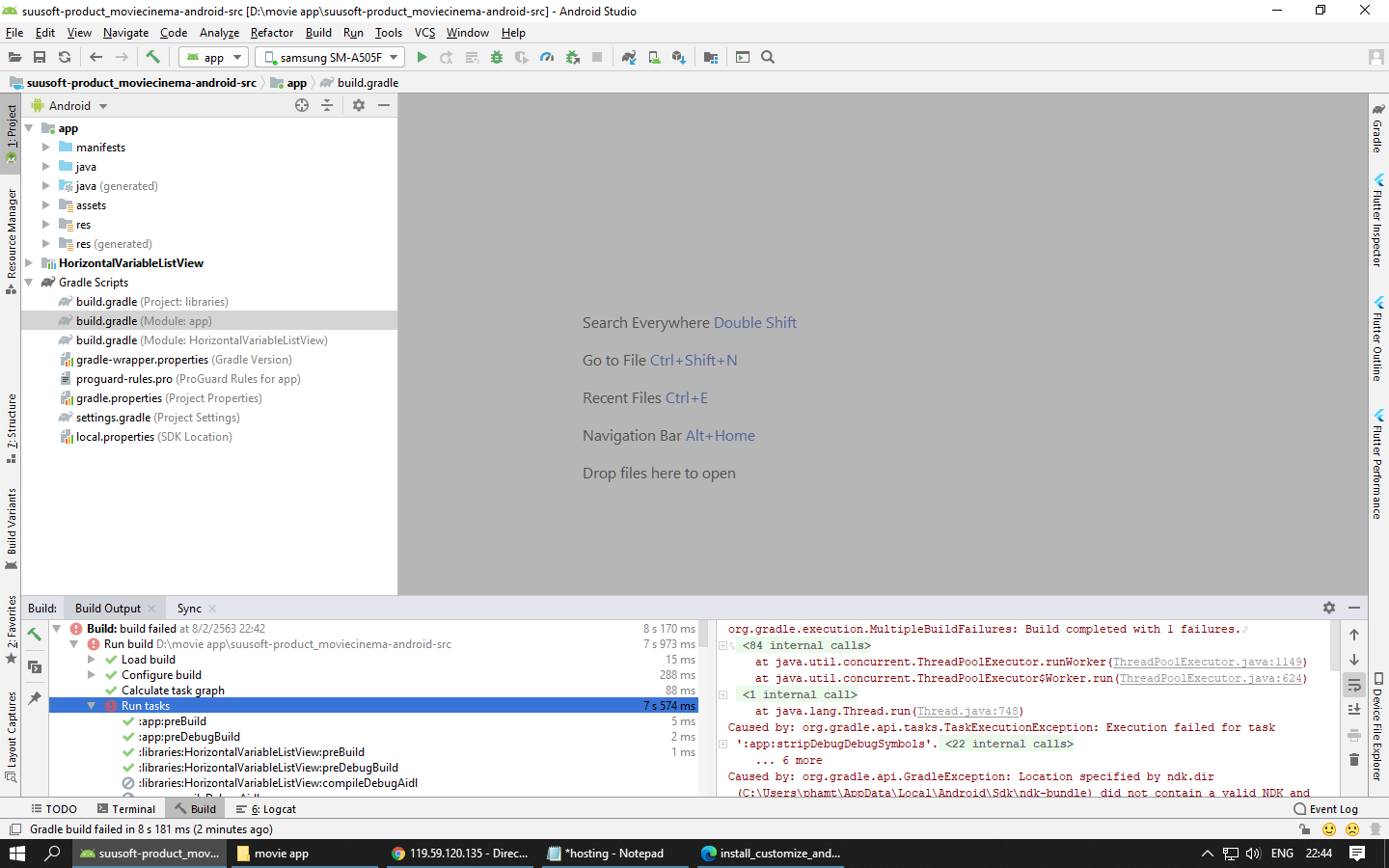Open the samsung SM-A505F device dropdown

(330, 58)
